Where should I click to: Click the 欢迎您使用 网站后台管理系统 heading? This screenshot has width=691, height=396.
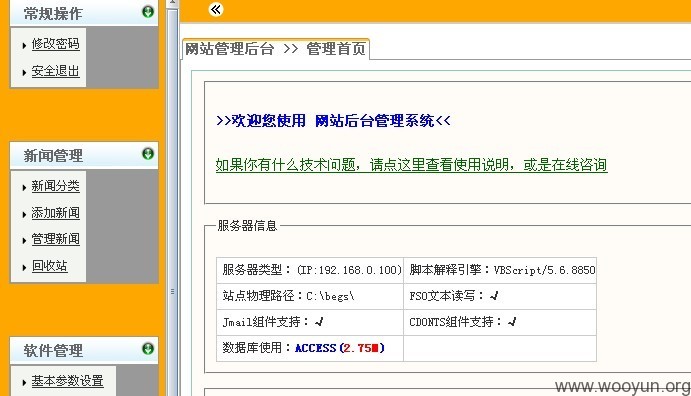coord(333,121)
